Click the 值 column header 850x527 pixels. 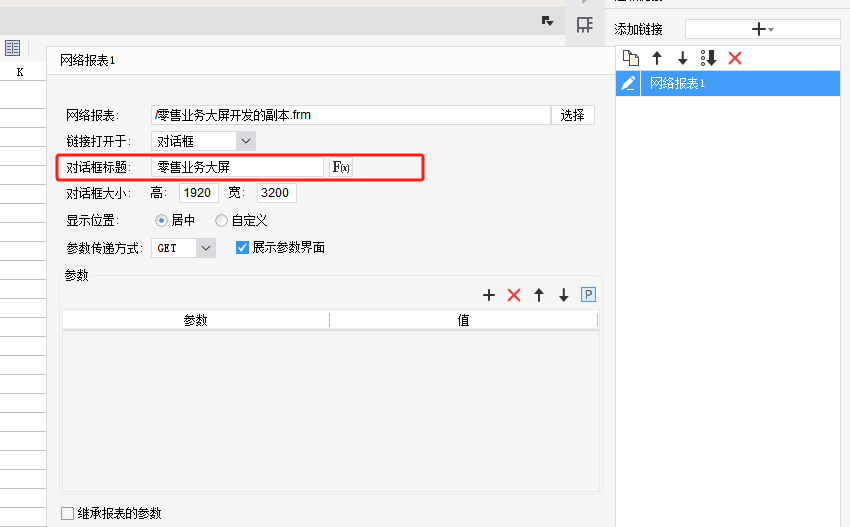(463, 320)
